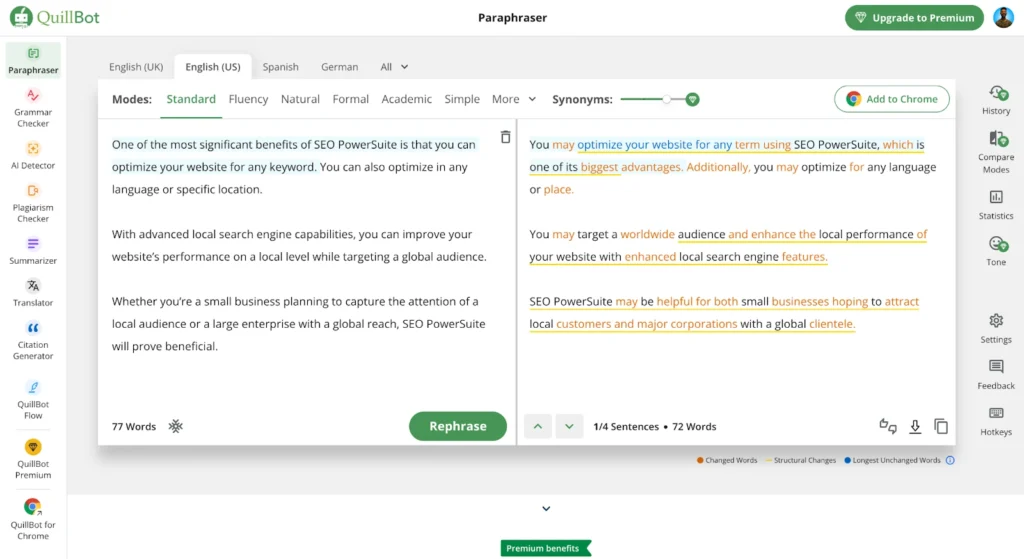
Task: Expand the chevron above Premium benefits
Action: [x=546, y=509]
